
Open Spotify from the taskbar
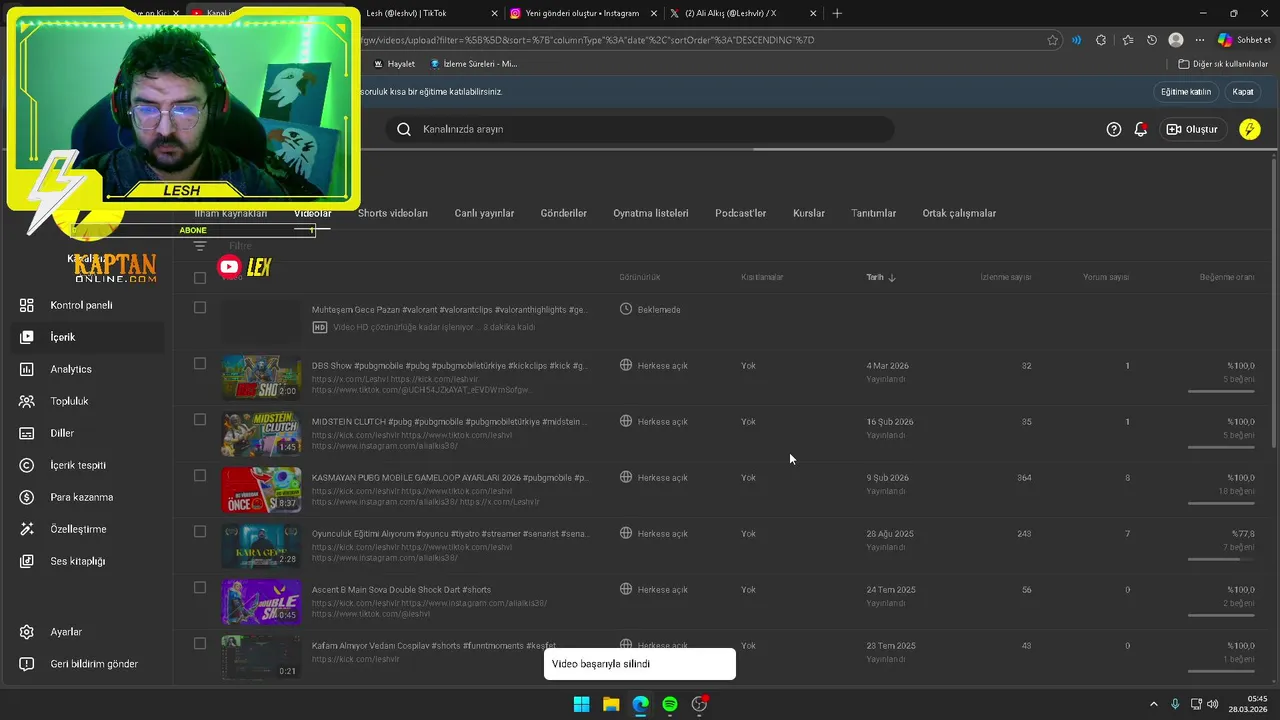click(x=670, y=704)
